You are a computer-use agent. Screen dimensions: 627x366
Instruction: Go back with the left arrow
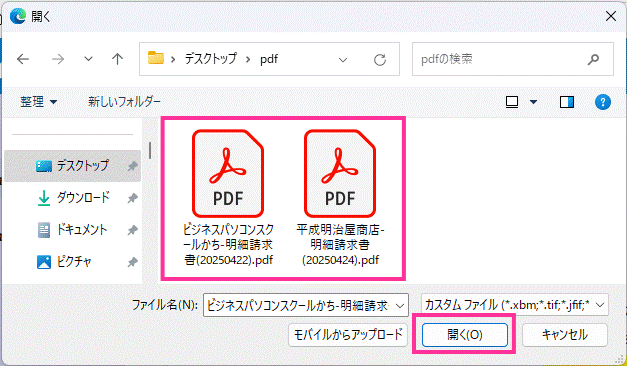(x=23, y=59)
